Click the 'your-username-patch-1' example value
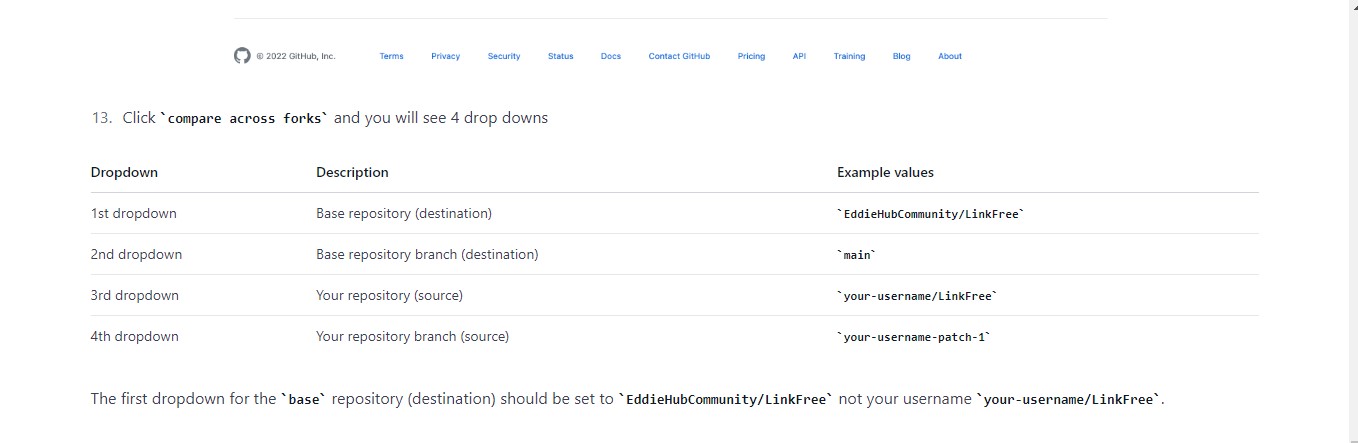The image size is (1358, 443). click(914, 337)
